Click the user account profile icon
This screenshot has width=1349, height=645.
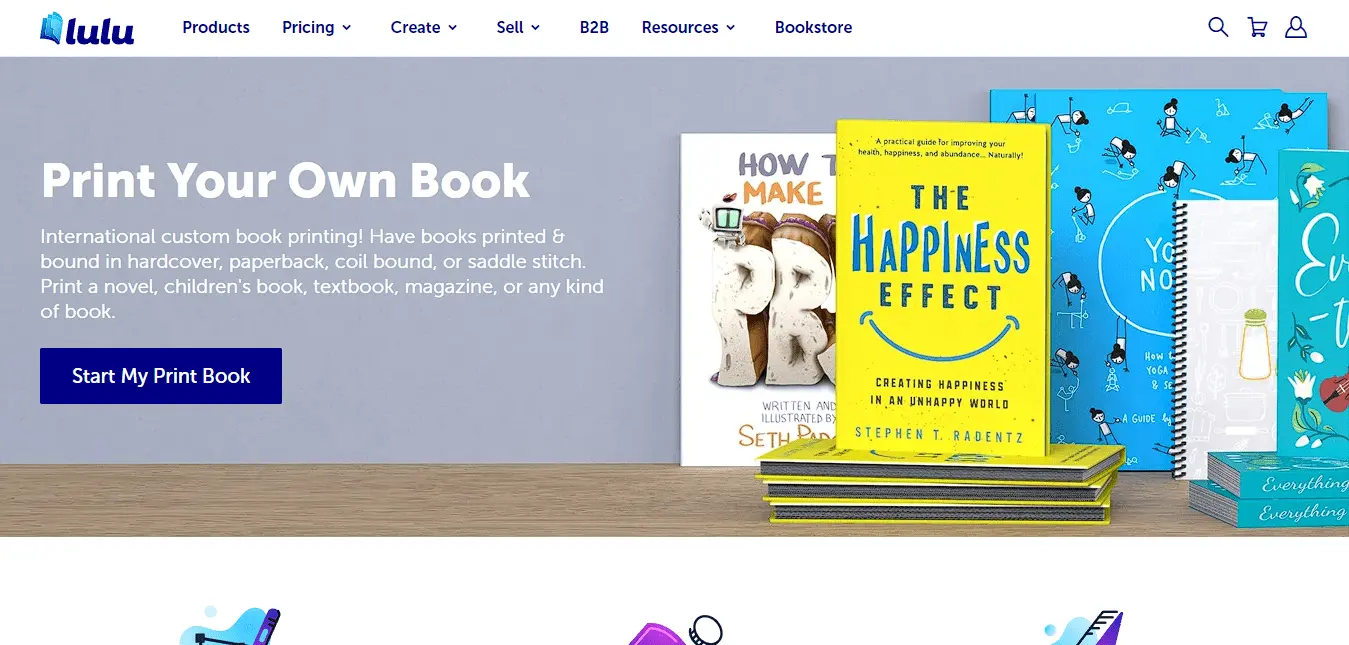1295,27
